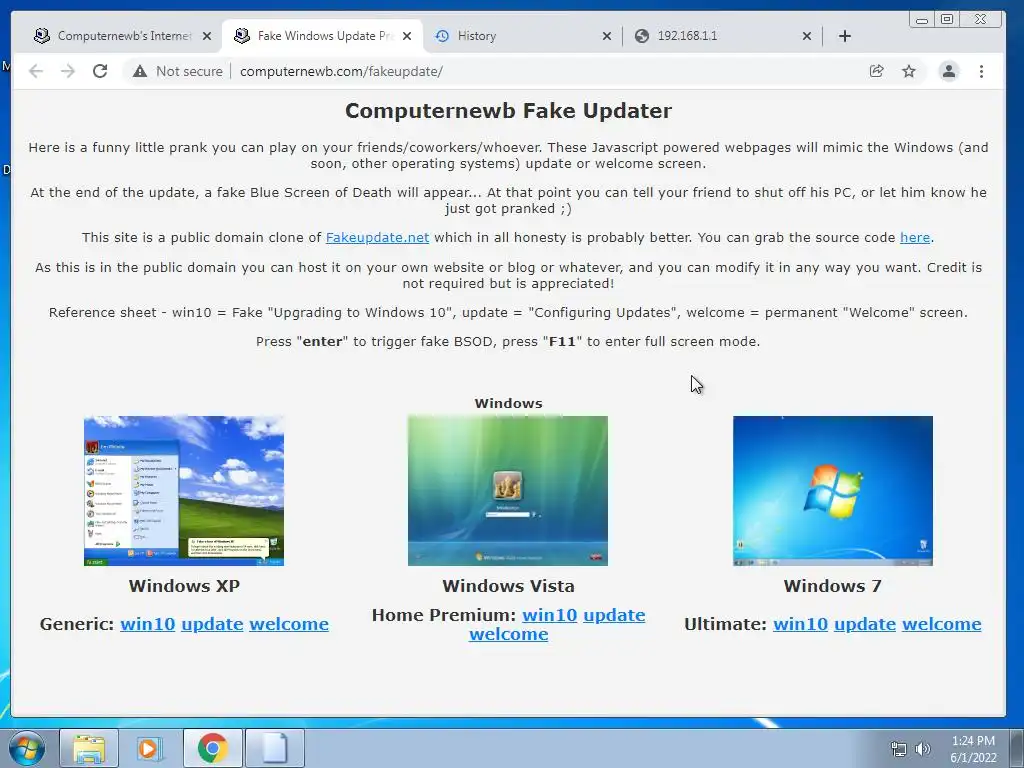
Task: Maximize the Chrome window
Action: 947,20
